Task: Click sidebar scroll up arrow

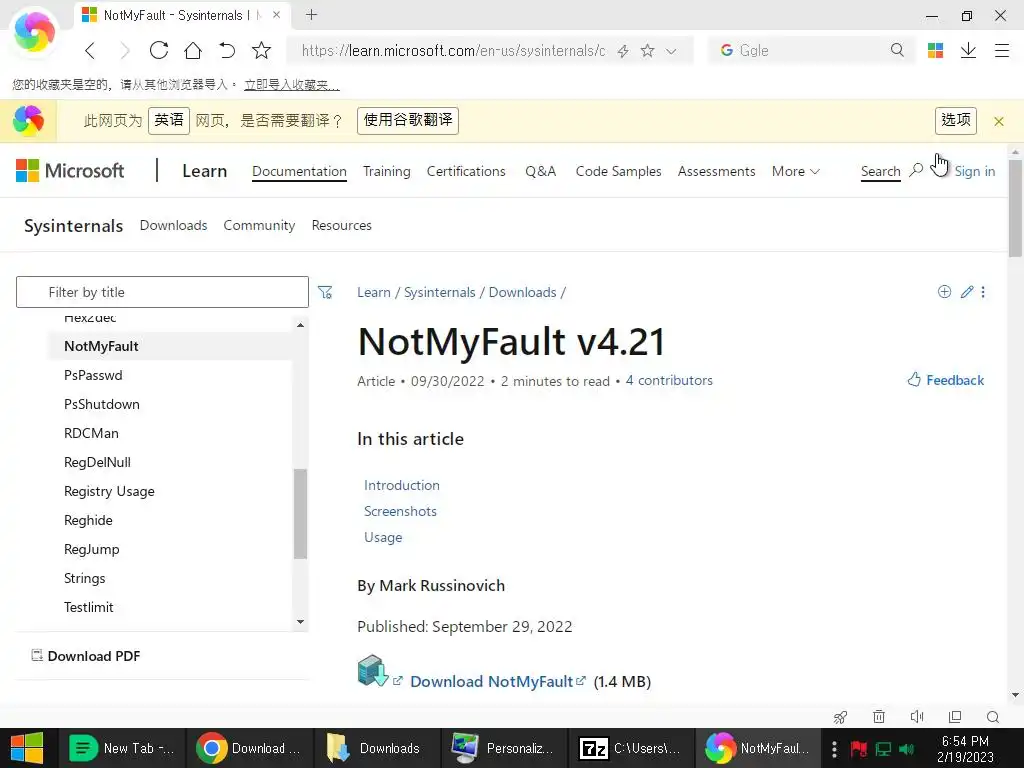Action: [300, 325]
